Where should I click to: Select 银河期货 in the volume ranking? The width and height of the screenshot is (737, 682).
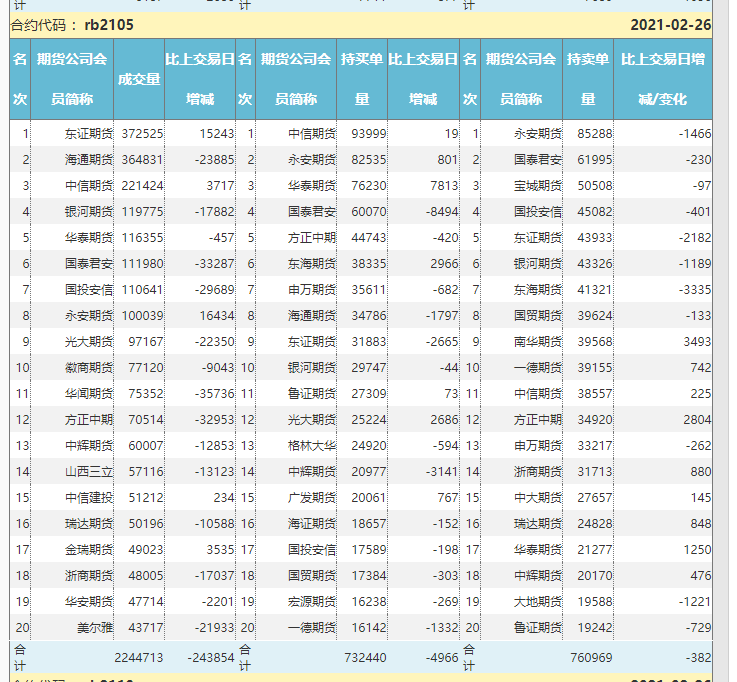[89, 212]
